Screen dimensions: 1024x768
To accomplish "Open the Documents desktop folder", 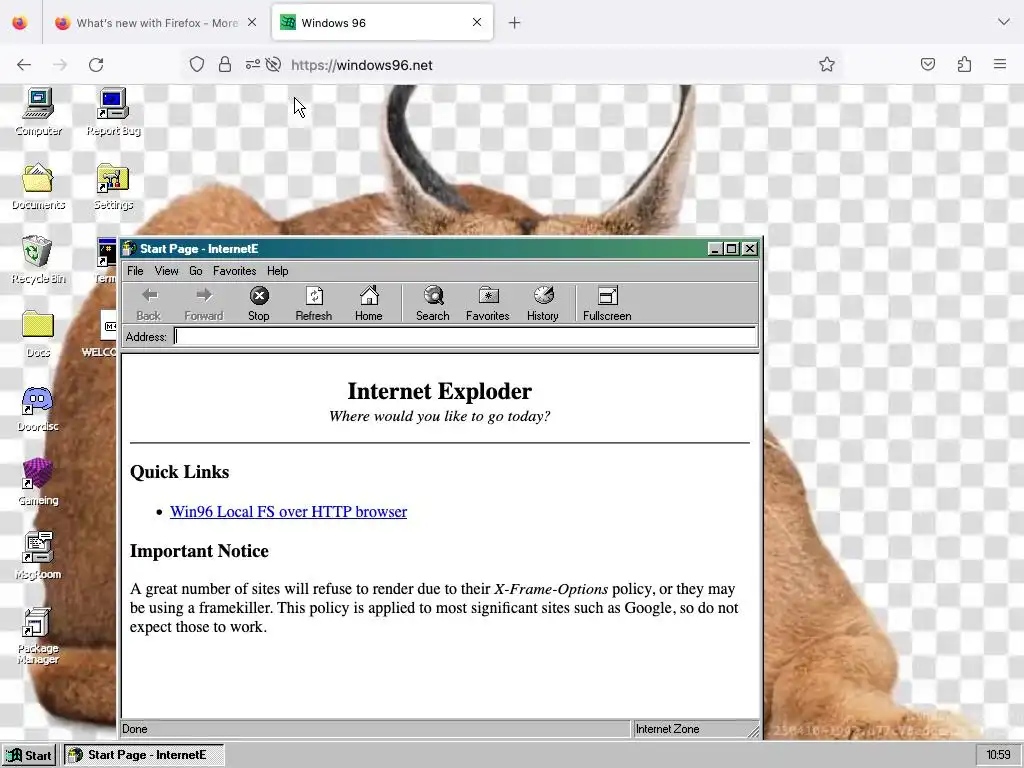I will (x=38, y=186).
